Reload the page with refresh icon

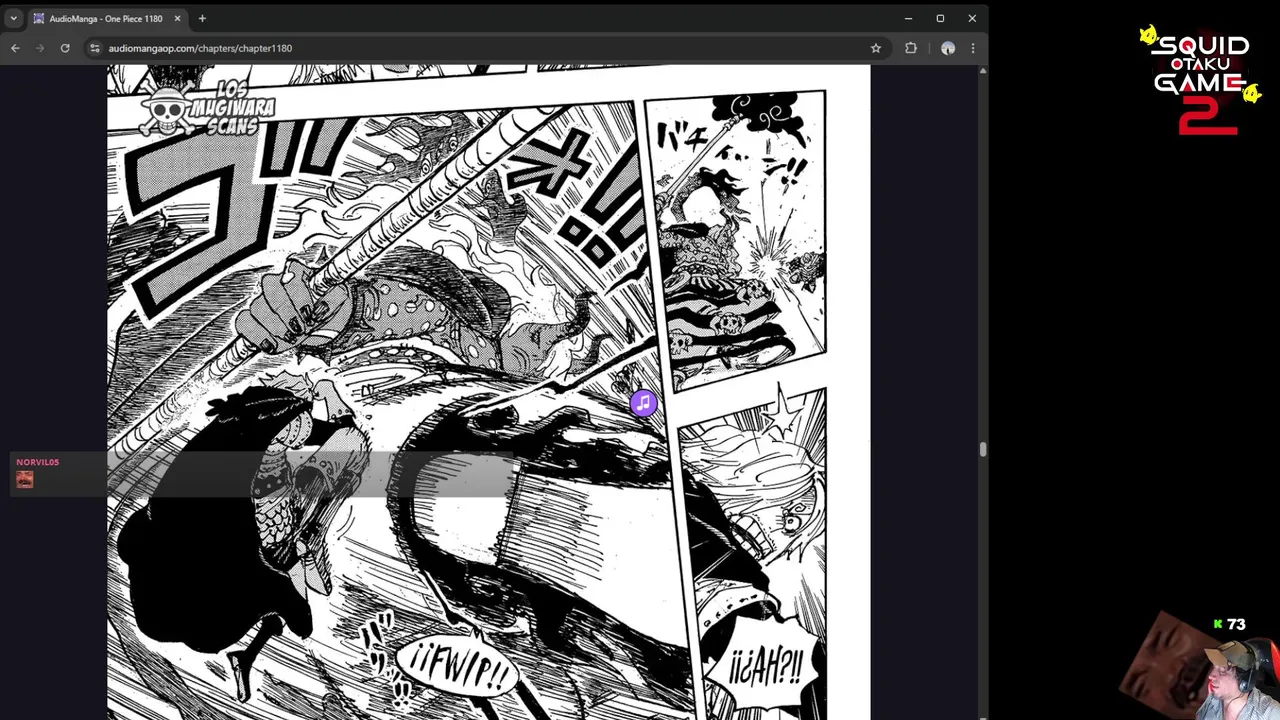coord(65,48)
